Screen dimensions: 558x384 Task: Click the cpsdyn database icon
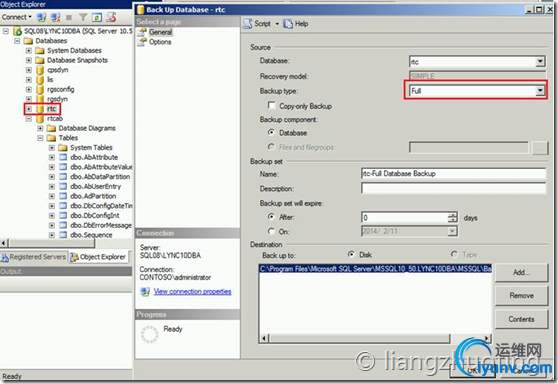pos(40,70)
